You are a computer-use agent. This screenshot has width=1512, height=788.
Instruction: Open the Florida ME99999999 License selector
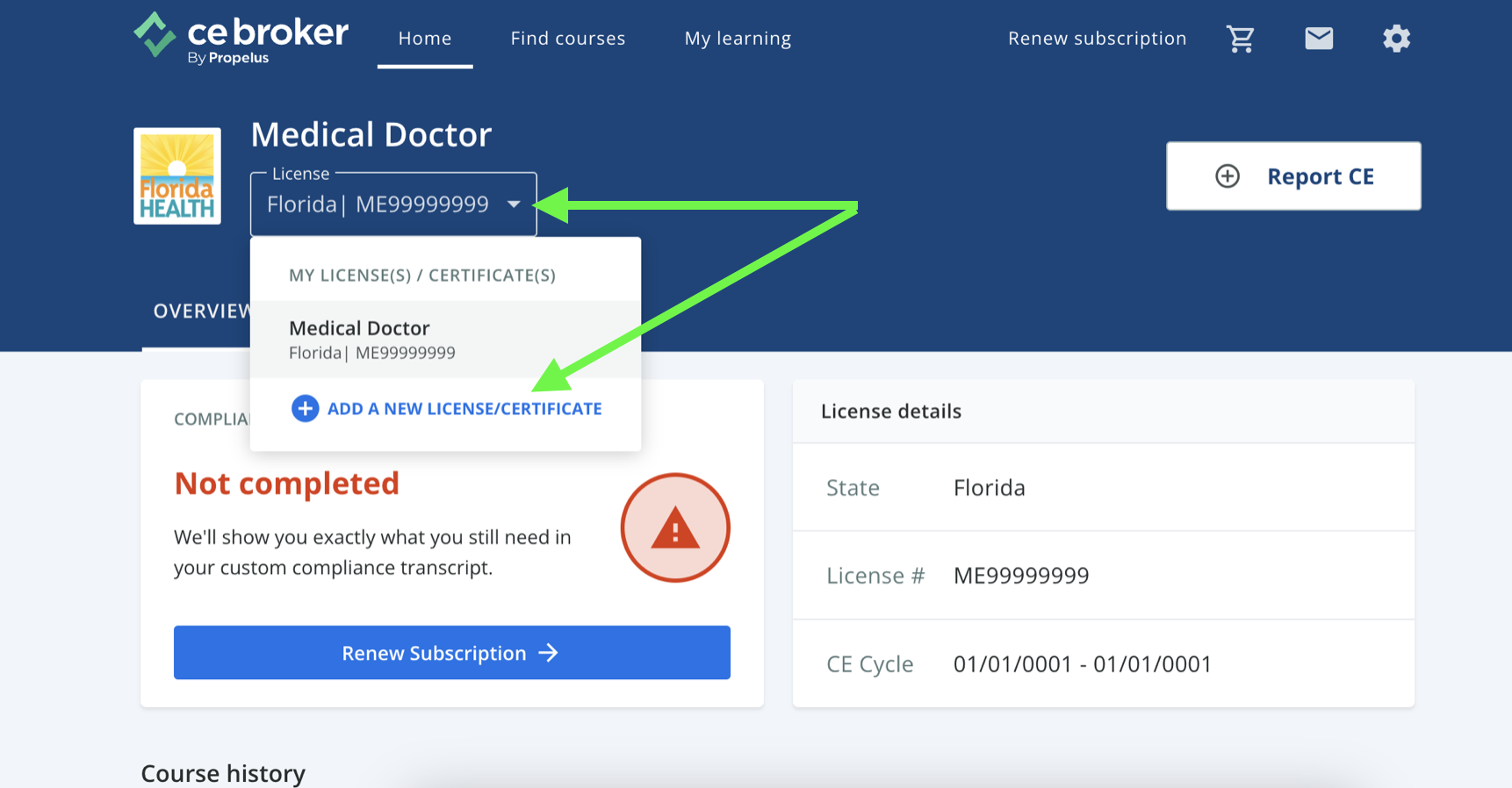pos(393,204)
